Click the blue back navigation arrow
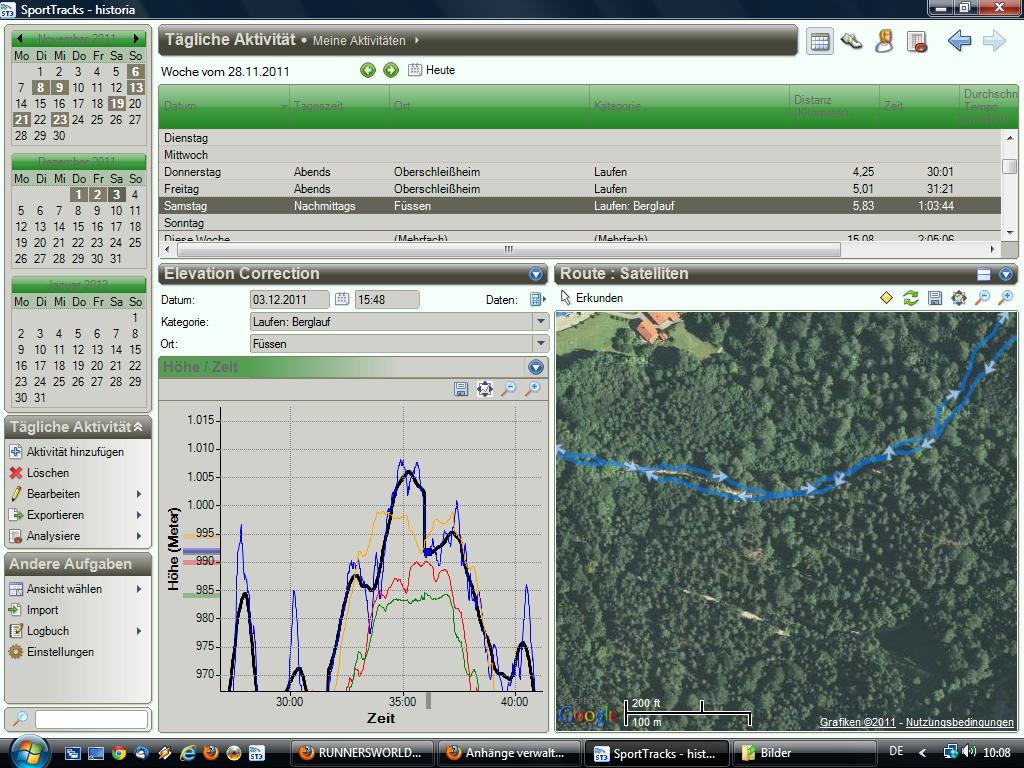 pyautogui.click(x=959, y=41)
